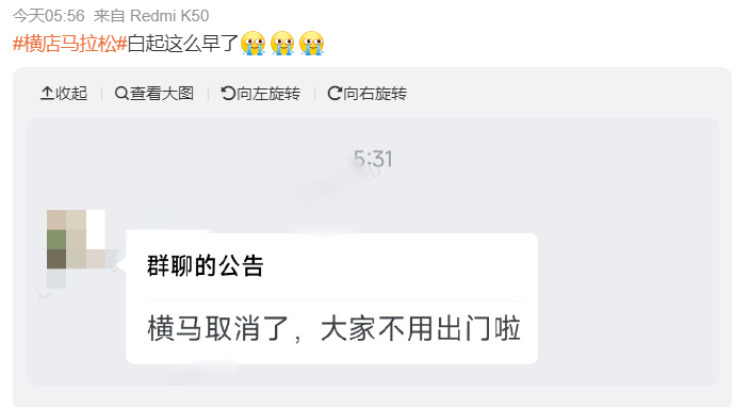The width and height of the screenshot is (750, 407).
Task: Click the last crying emoji
Action: [311, 43]
